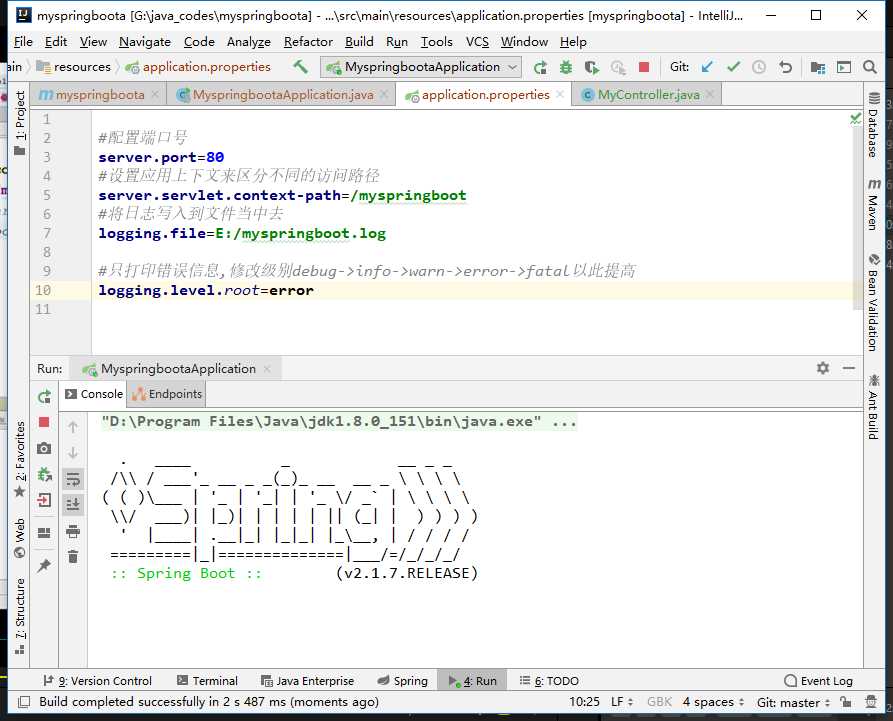
Task: Open the 6: TODO tool window
Action: click(549, 681)
